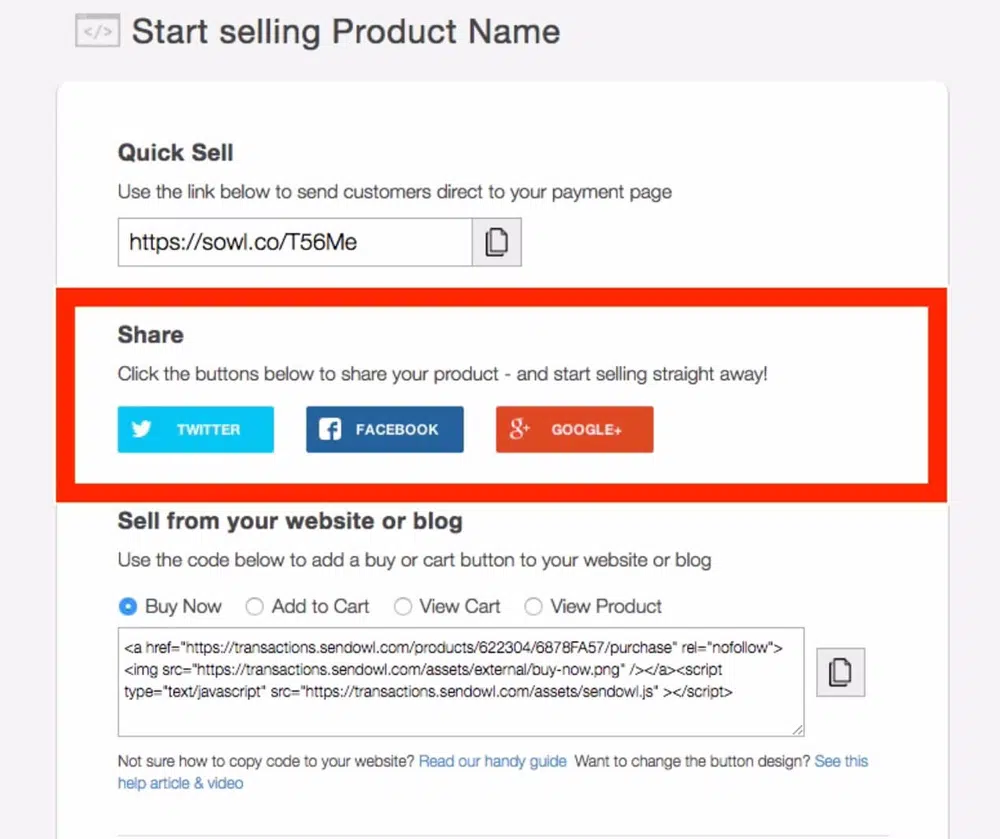Select the Buy Now radio option
The height and width of the screenshot is (839, 1000).
point(128,606)
